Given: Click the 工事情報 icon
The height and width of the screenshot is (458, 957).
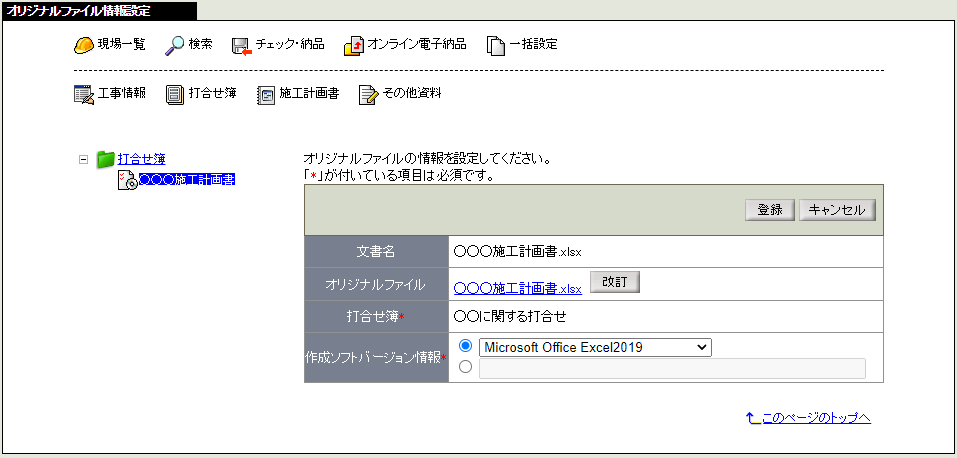Looking at the screenshot, I should click(x=84, y=95).
